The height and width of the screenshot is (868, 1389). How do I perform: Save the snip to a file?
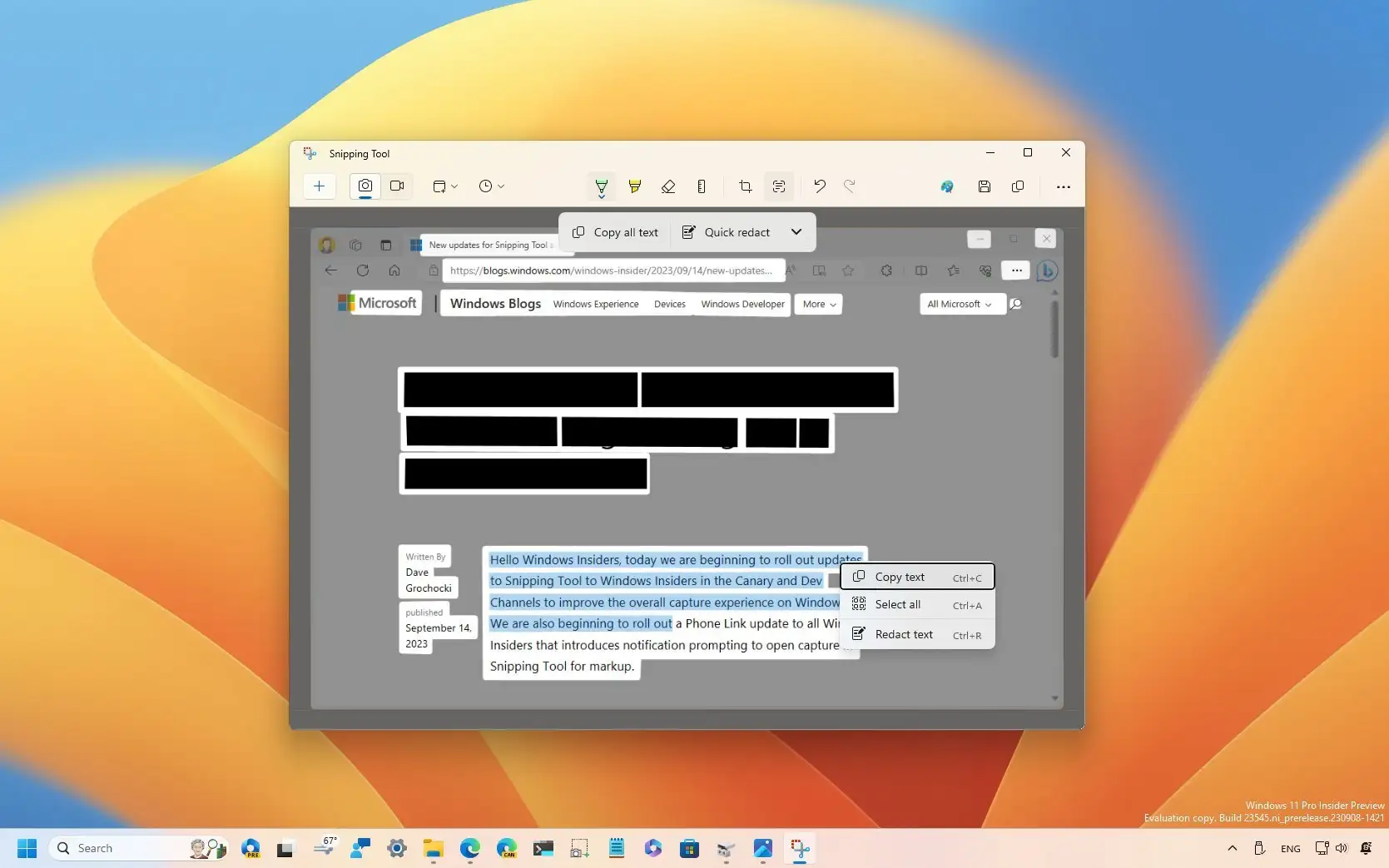(x=984, y=186)
